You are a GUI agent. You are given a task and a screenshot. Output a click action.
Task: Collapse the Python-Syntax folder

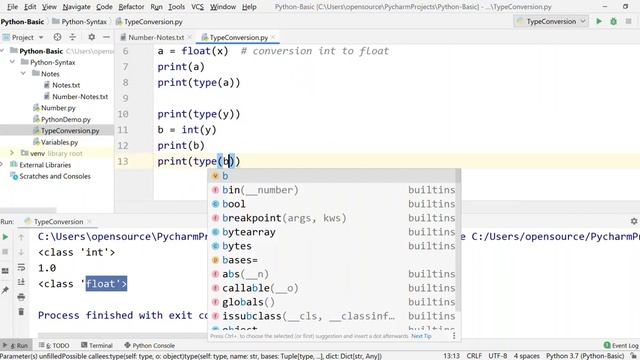13,62
